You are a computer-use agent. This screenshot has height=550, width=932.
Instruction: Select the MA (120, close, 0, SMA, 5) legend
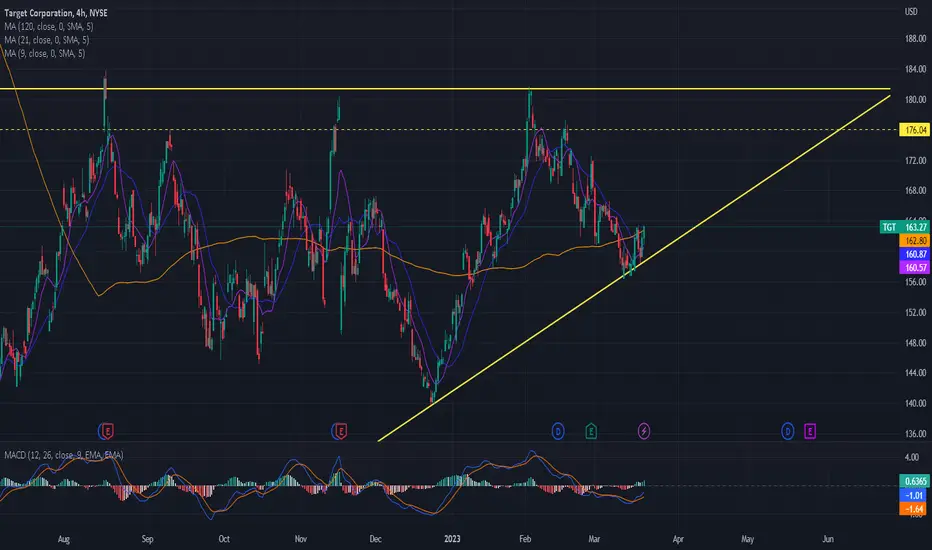point(49,26)
